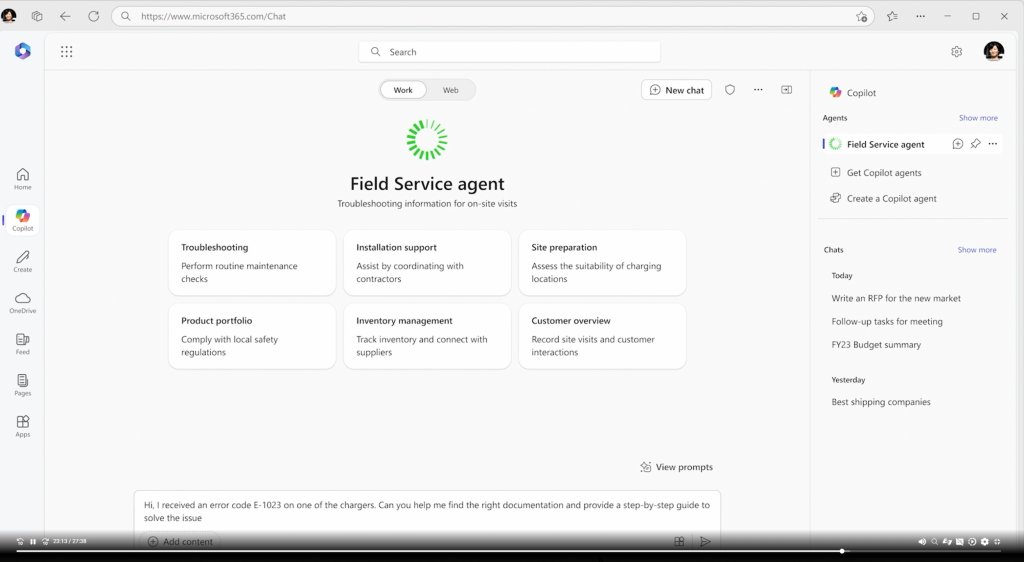The height and width of the screenshot is (562, 1024).
Task: Open the Microsoft 365 app launcher grid
Action: pos(67,52)
